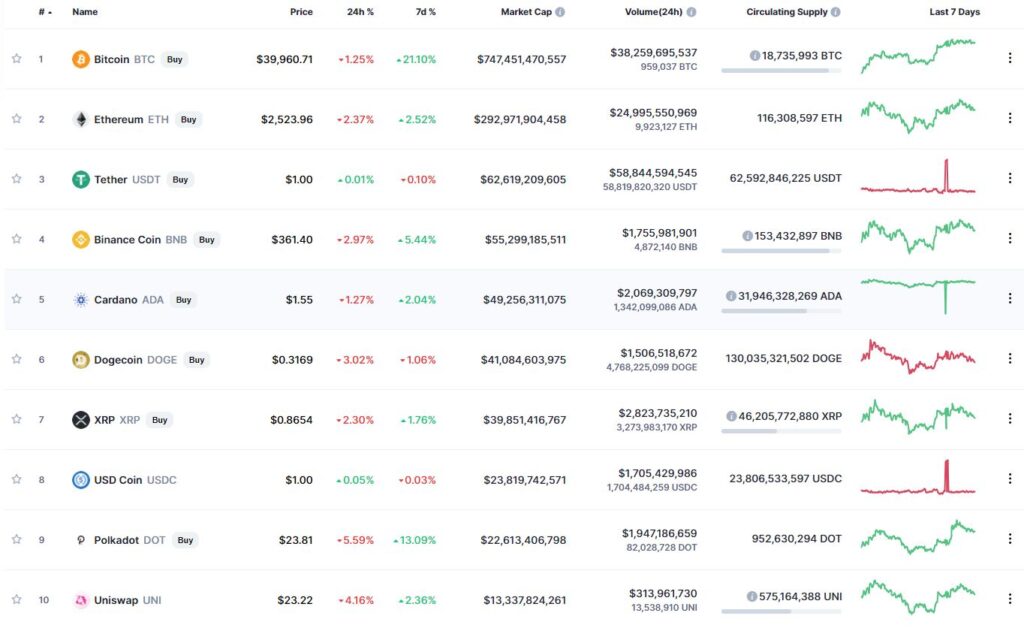1024x628 pixels.
Task: Open info icon beside Market Cap header
Action: (x=560, y=12)
